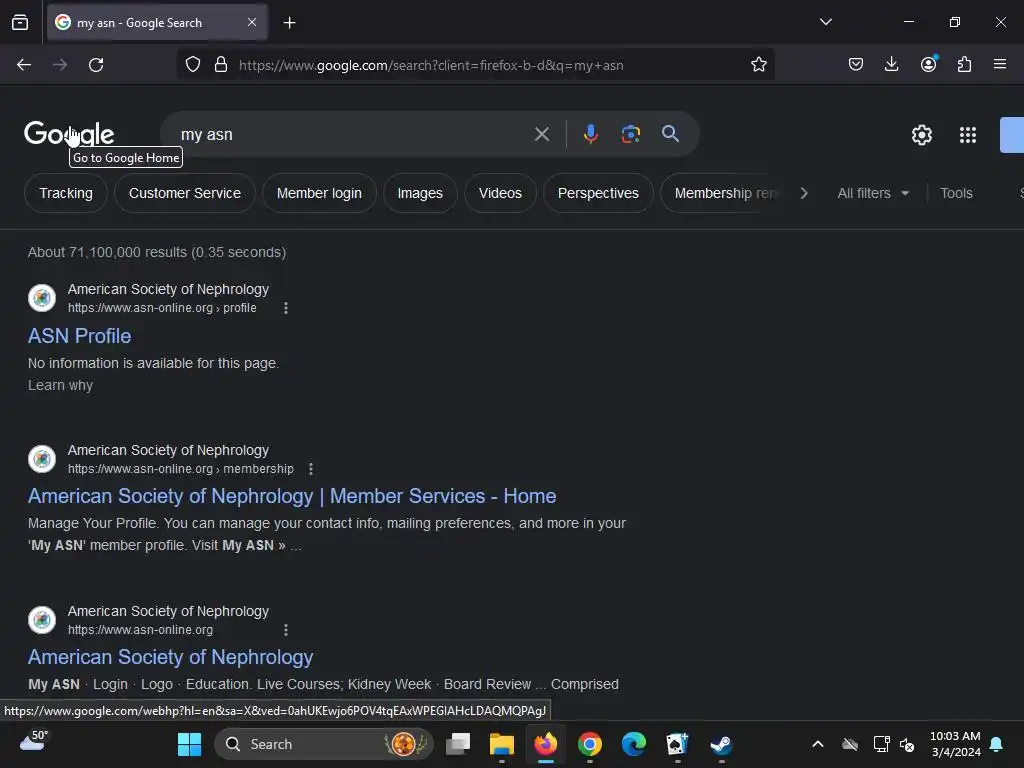
Task: Open Firefox application hamburger menu
Action: [x=999, y=64]
